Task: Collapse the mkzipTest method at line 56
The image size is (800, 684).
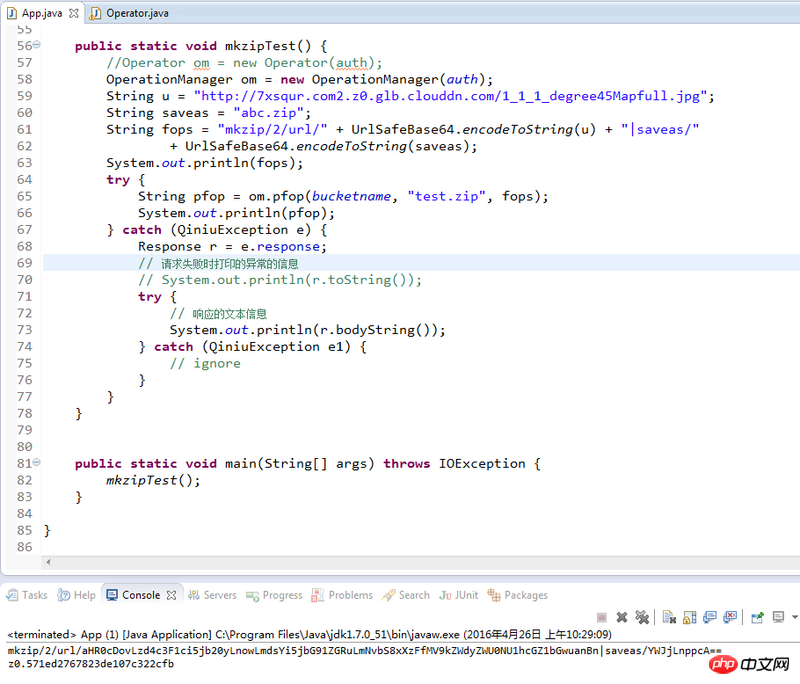Action: pyautogui.click(x=37, y=46)
